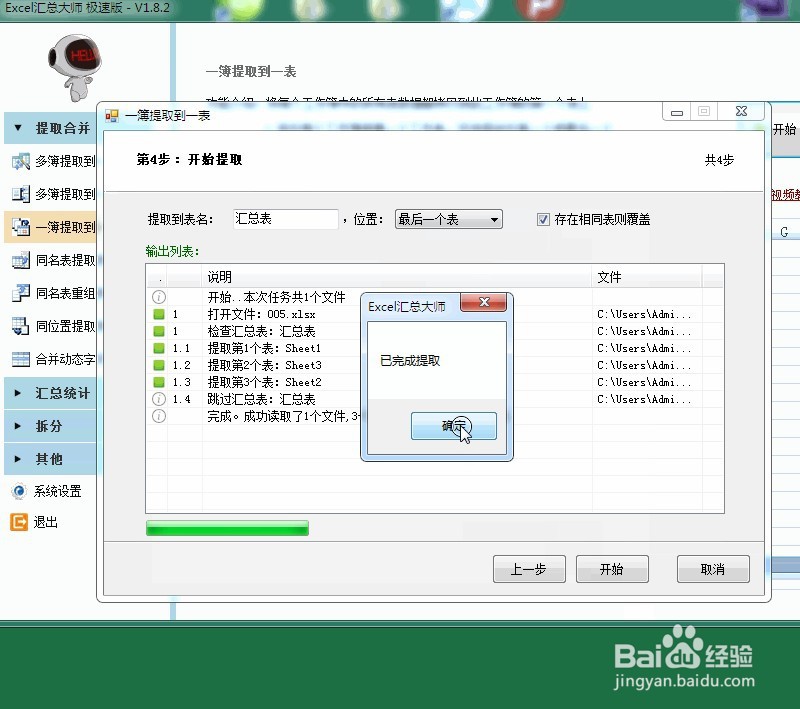Toggle the 存在相同表则覆盖 checkbox
This screenshot has height=709, width=800.
(x=543, y=219)
